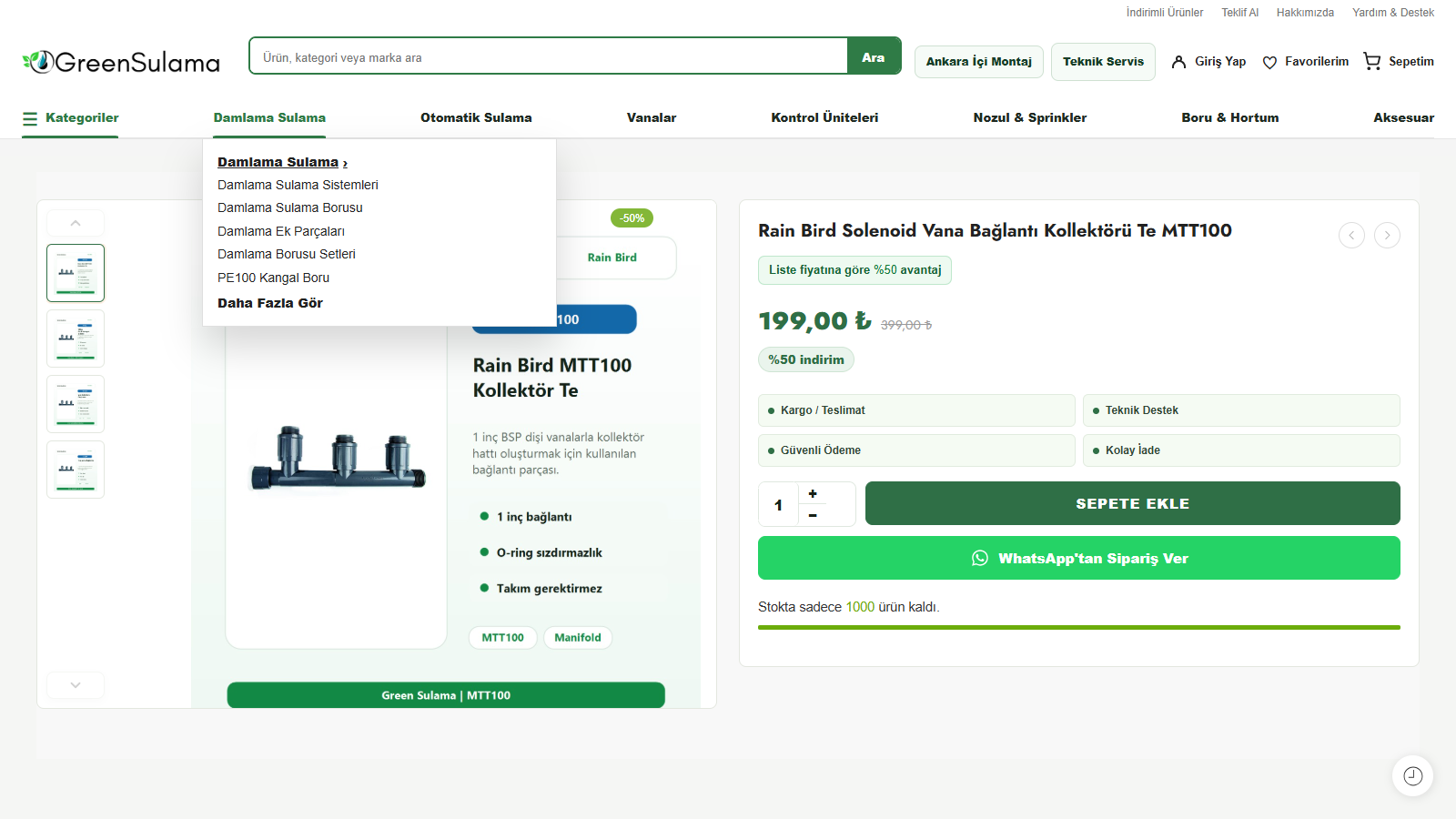Focus the product search input field
Screen dimensions: 1456x819
click(549, 56)
